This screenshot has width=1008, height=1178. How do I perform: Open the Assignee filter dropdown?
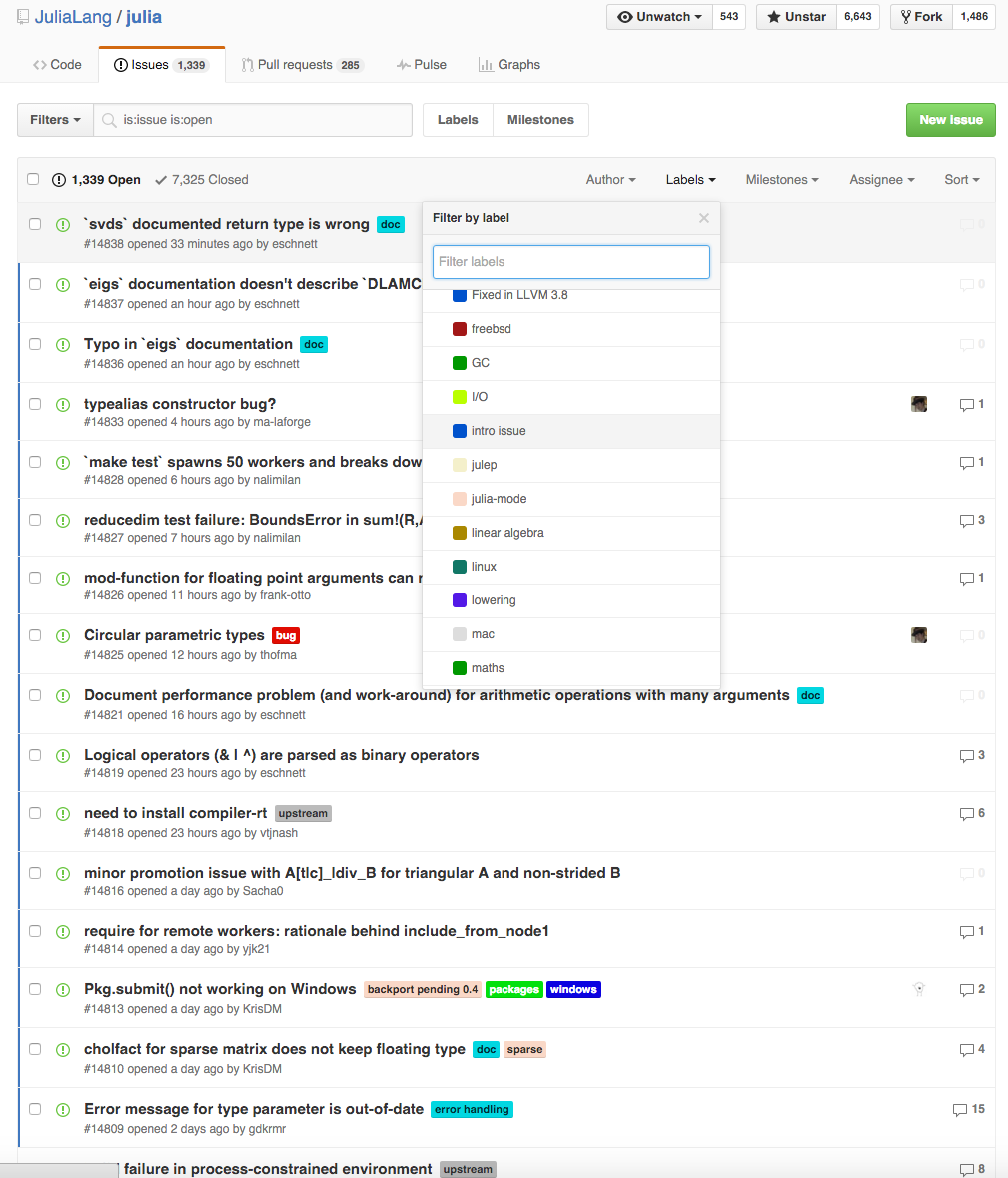[882, 180]
